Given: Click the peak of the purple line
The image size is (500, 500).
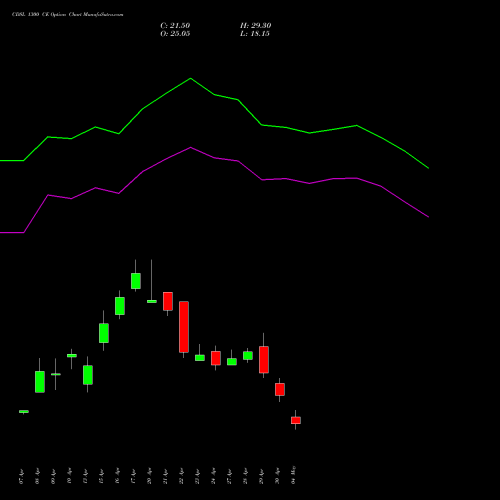Looking at the screenshot, I should click(190, 147).
